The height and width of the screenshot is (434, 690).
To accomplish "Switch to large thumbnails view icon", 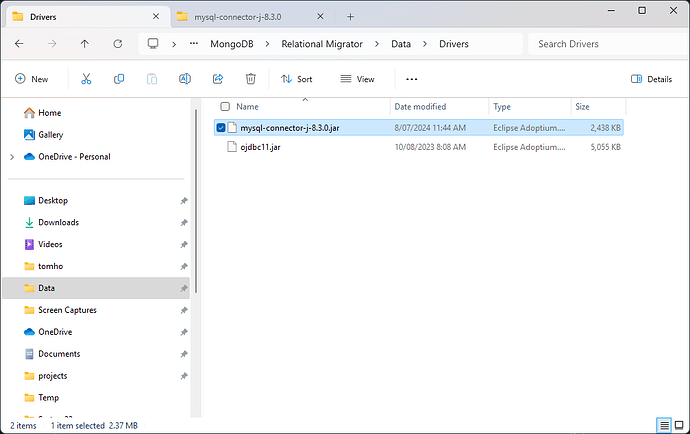I will click(x=679, y=425).
